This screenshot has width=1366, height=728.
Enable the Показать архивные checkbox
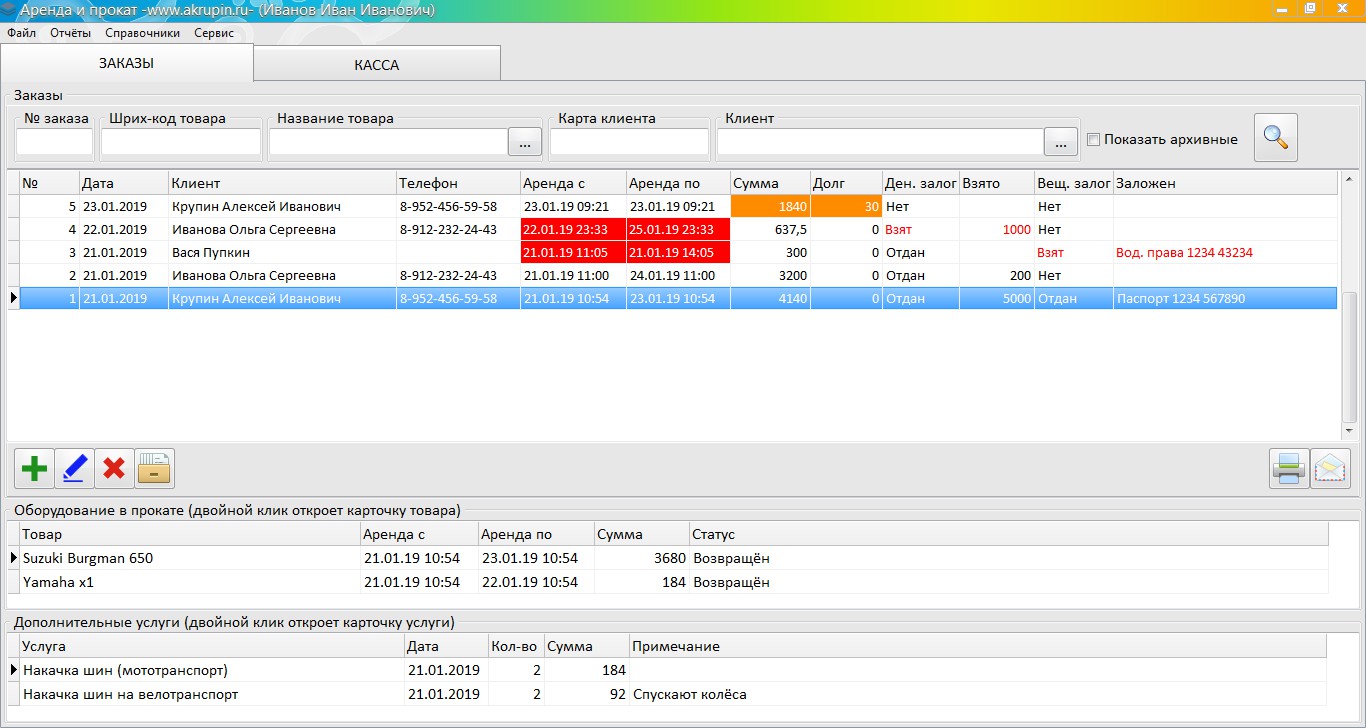click(x=1093, y=140)
